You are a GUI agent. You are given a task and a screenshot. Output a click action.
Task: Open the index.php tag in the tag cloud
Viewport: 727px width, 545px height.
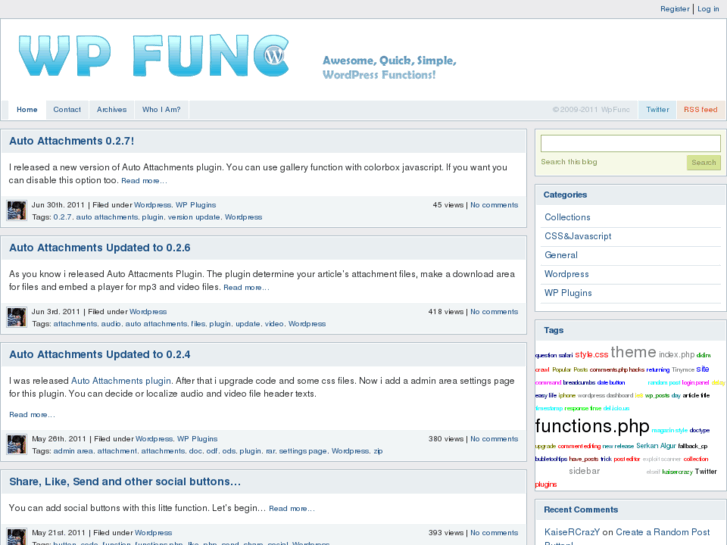(676, 355)
